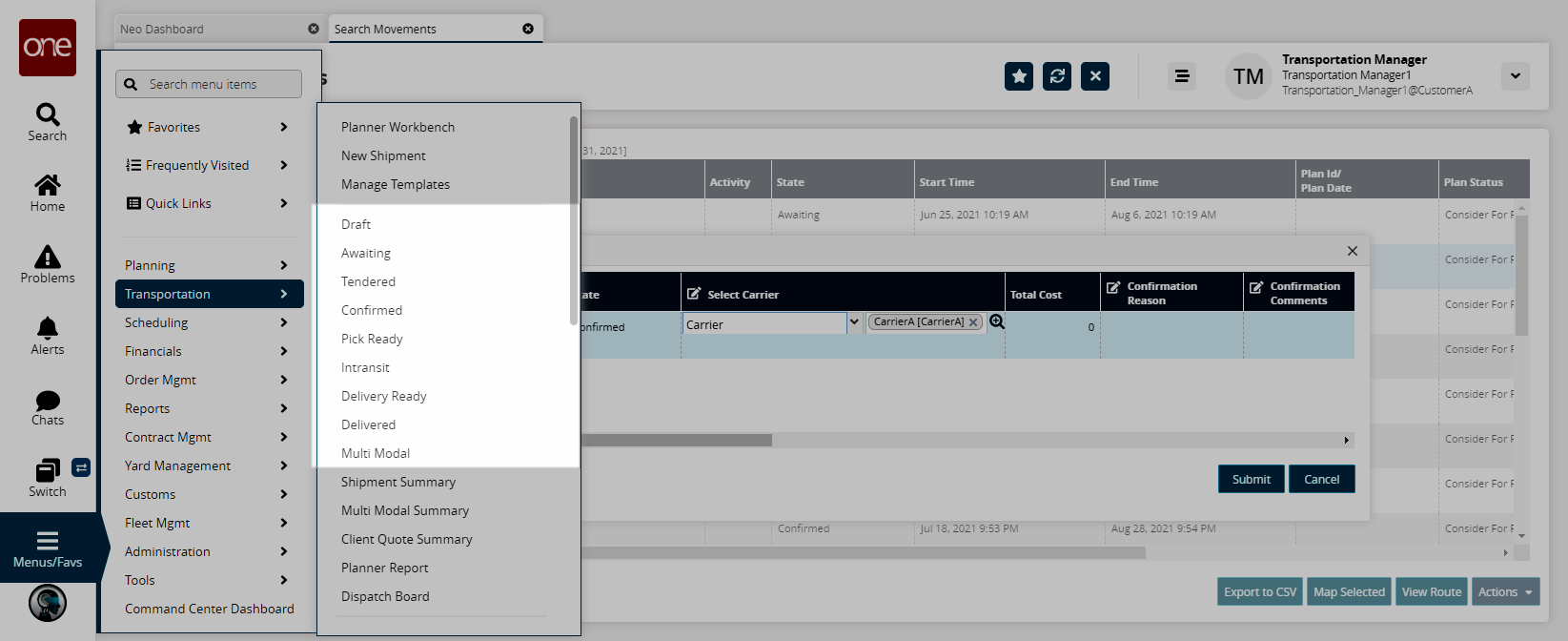The image size is (1568, 641).
Task: Select Confirmed shipments submenu item
Action: [x=372, y=310]
